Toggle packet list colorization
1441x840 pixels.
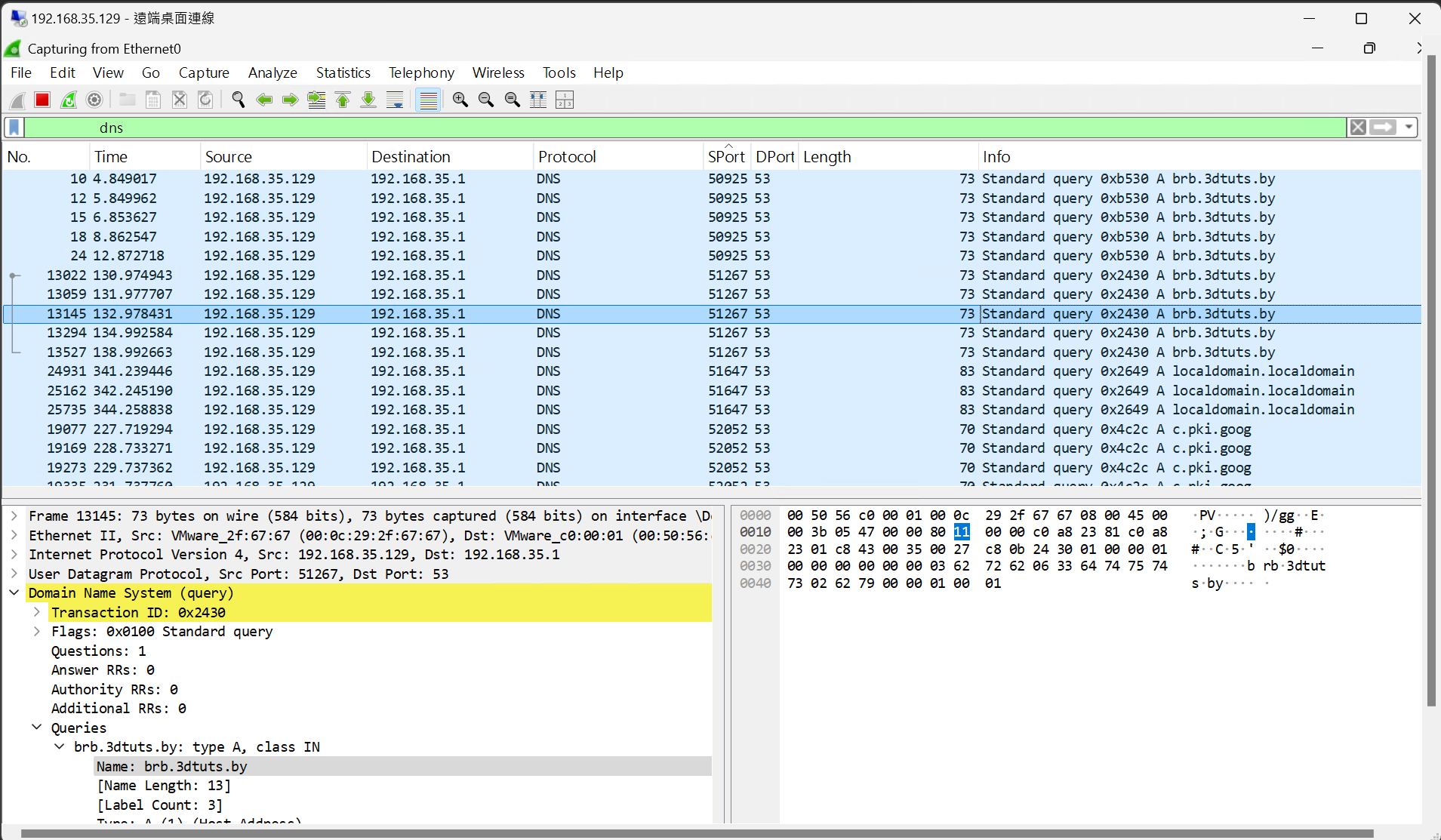428,100
